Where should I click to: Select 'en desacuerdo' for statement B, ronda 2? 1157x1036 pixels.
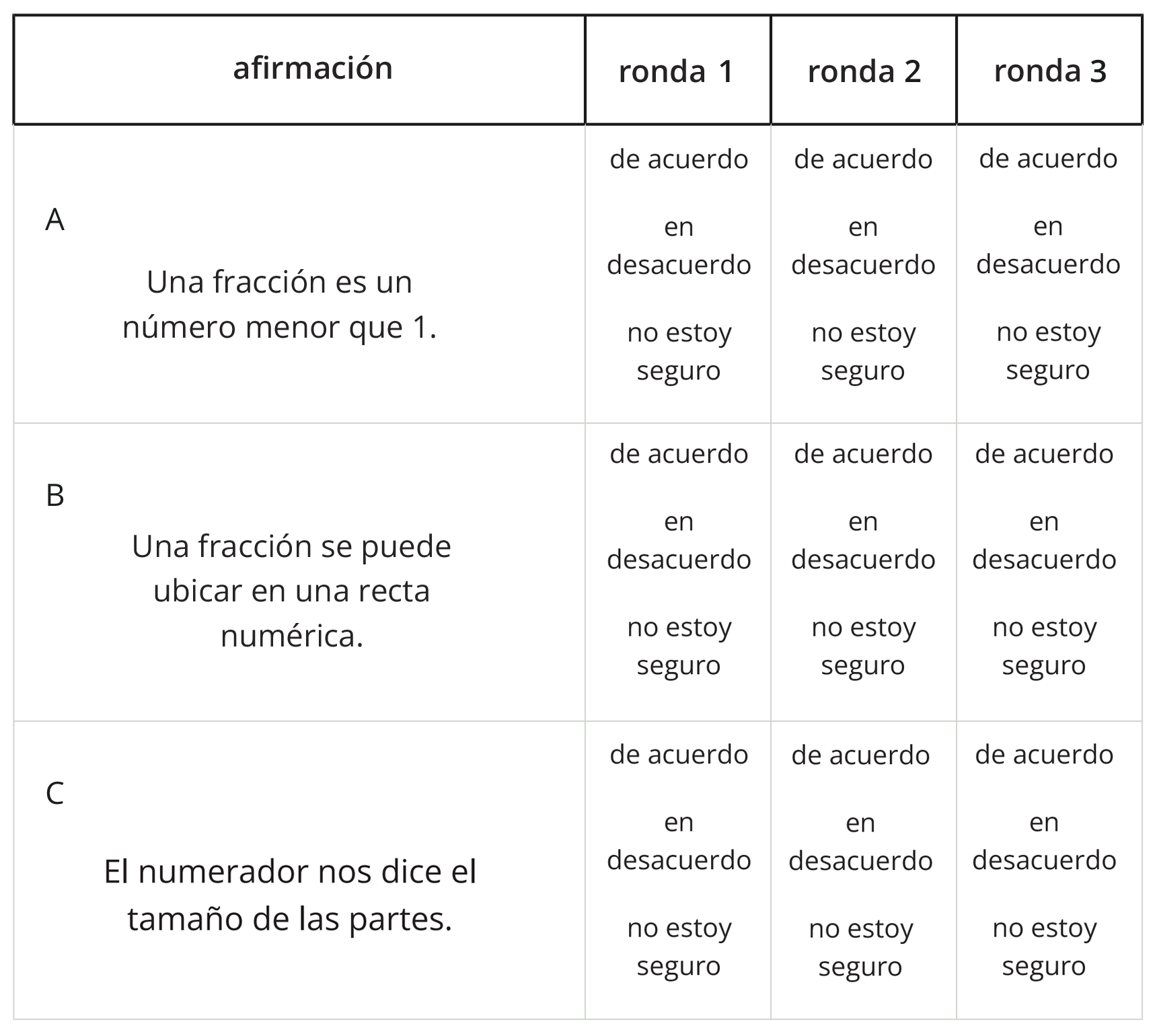click(x=863, y=541)
